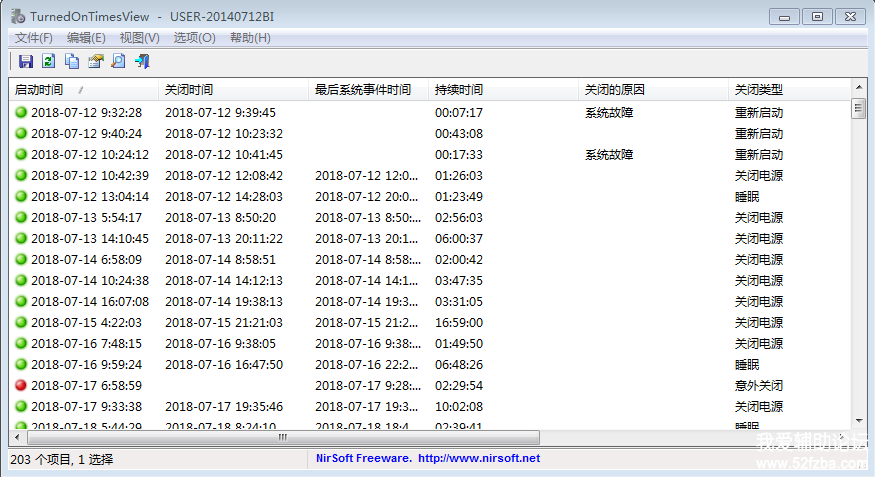Open the 选项(O) menu
This screenshot has height=477, width=875.
[194, 38]
